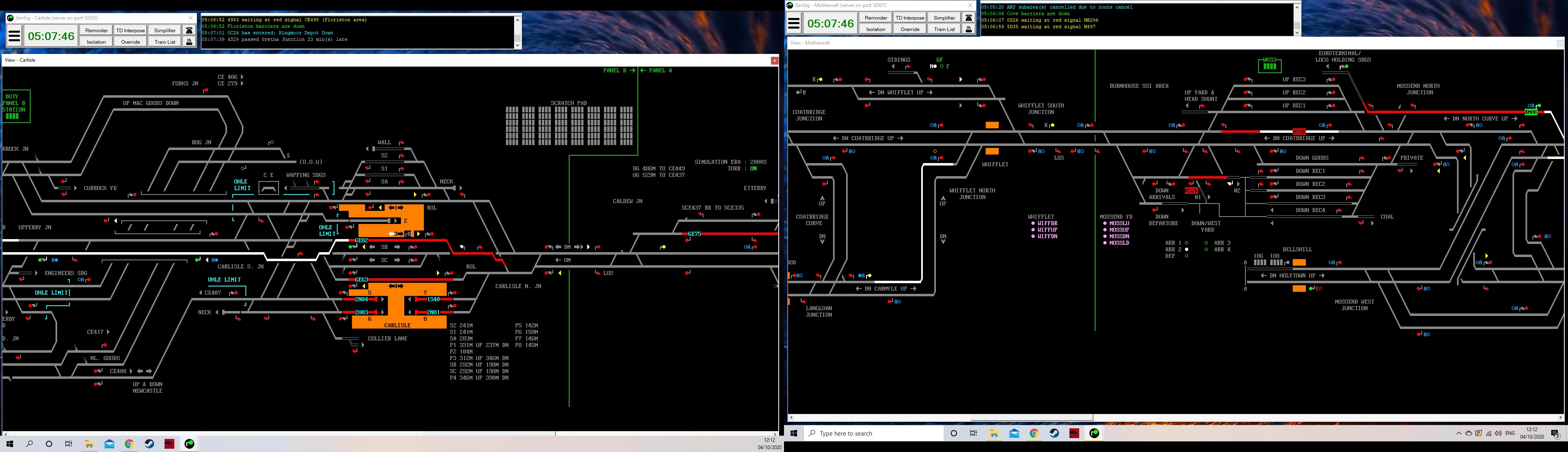The width and height of the screenshot is (1568, 452).
Task: Click Reminder button in Motherwell window
Action: (x=876, y=18)
